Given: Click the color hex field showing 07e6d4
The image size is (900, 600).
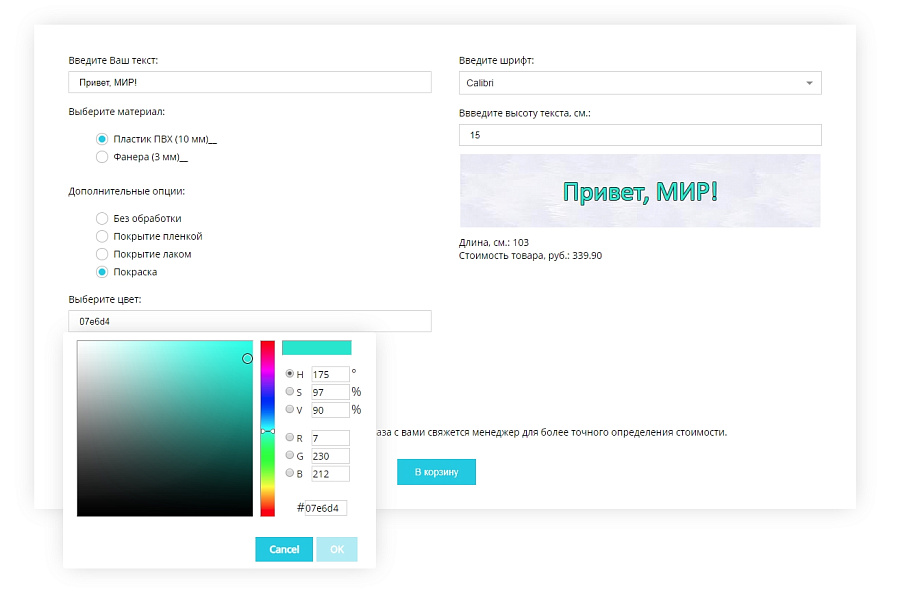Looking at the screenshot, I should (250, 321).
